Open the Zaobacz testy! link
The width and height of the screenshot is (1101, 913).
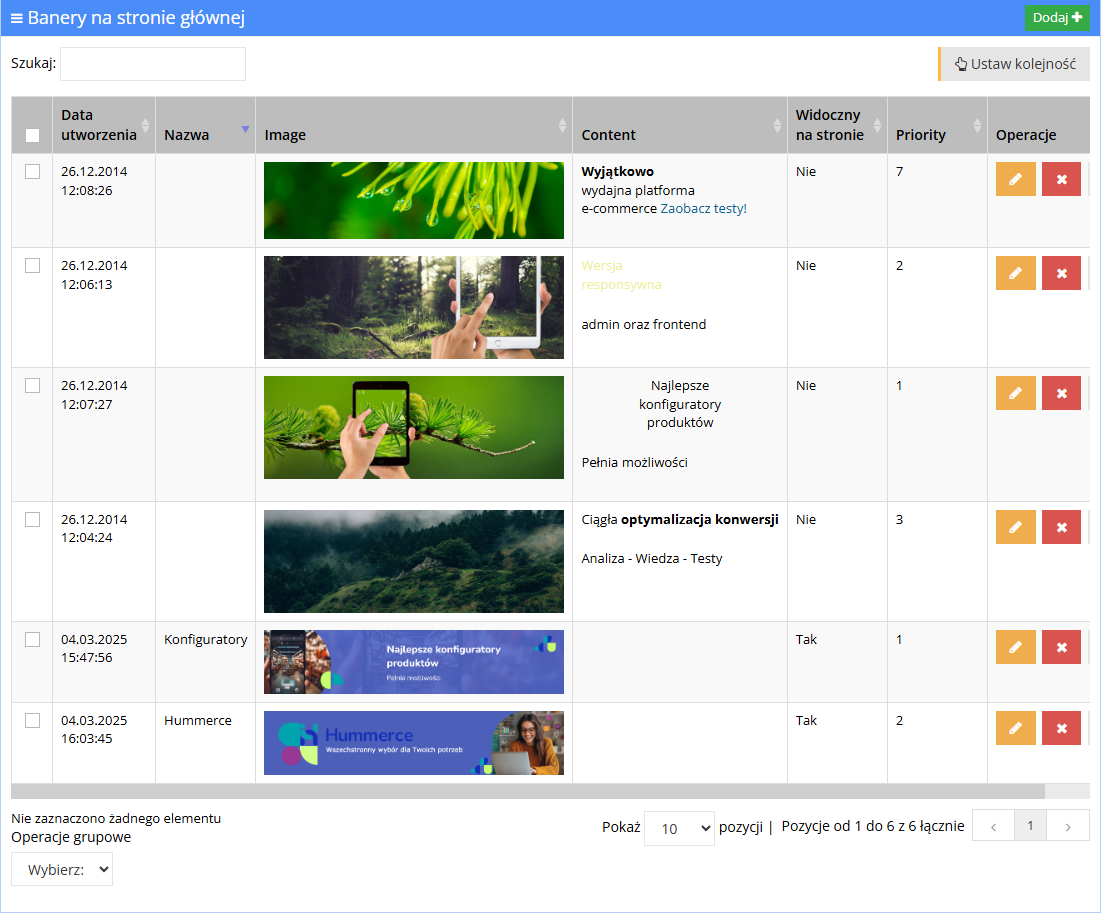point(704,209)
